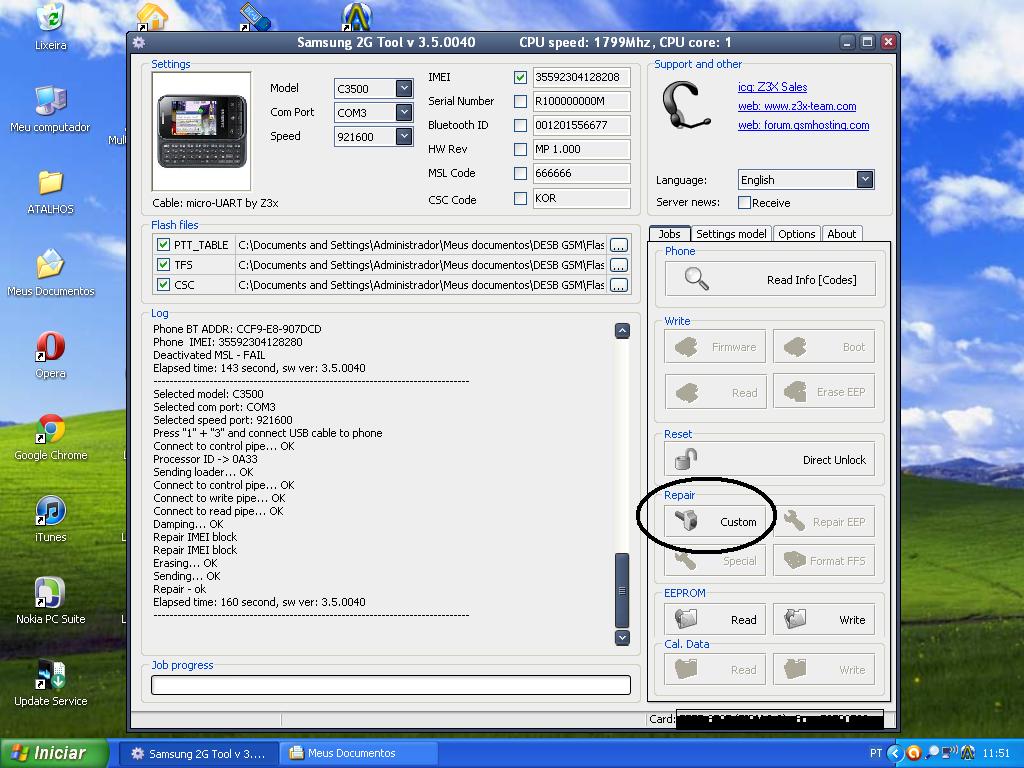Image resolution: width=1024 pixels, height=768 pixels.
Task: Open the Model dropdown
Action: [404, 88]
